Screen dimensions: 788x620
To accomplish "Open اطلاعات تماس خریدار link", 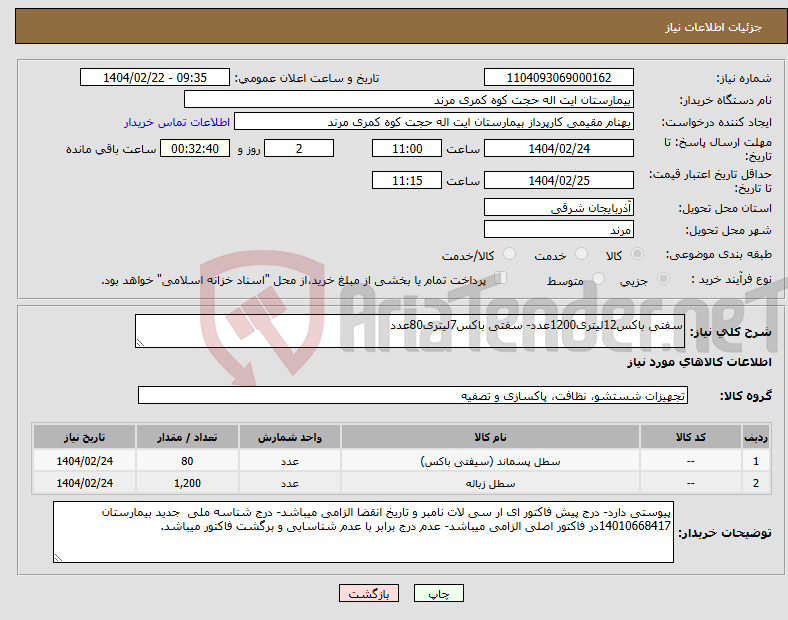I will click(x=177, y=122).
